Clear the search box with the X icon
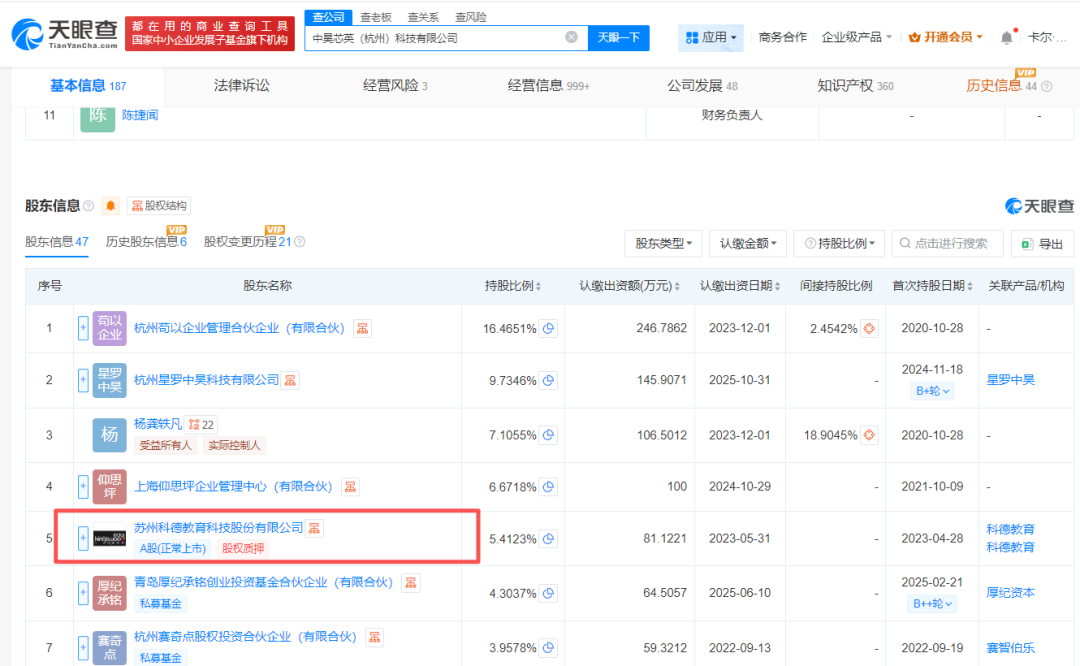Viewport: 1080px width, 666px height. pyautogui.click(x=571, y=37)
